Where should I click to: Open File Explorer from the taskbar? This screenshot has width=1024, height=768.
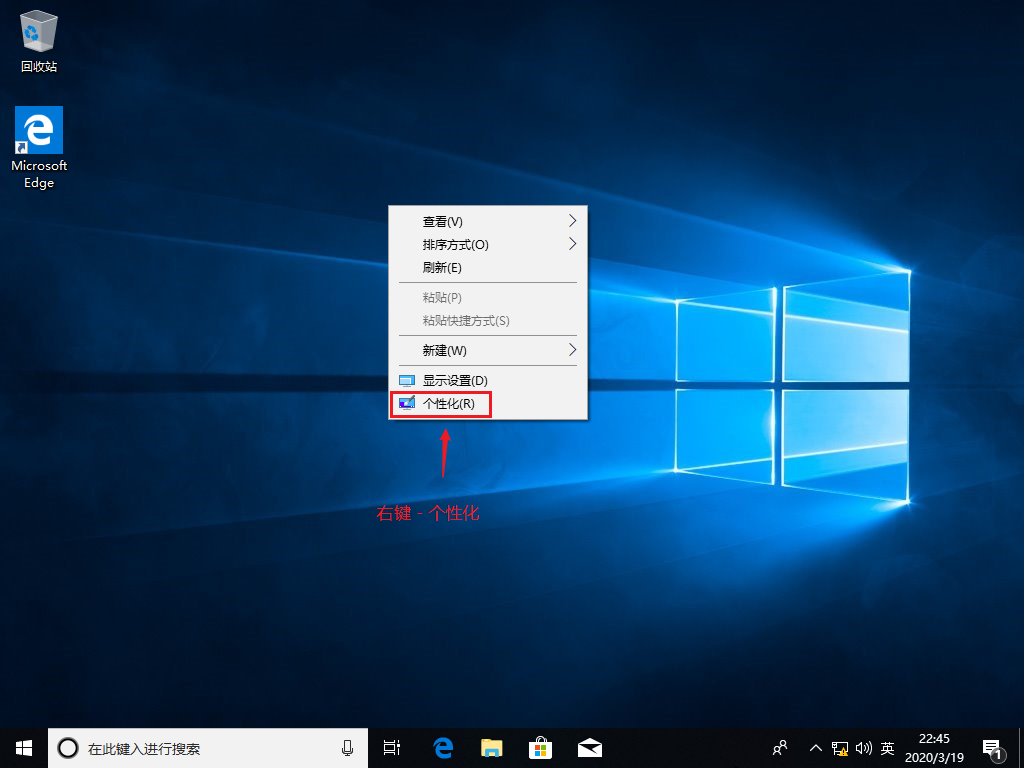[x=491, y=747]
